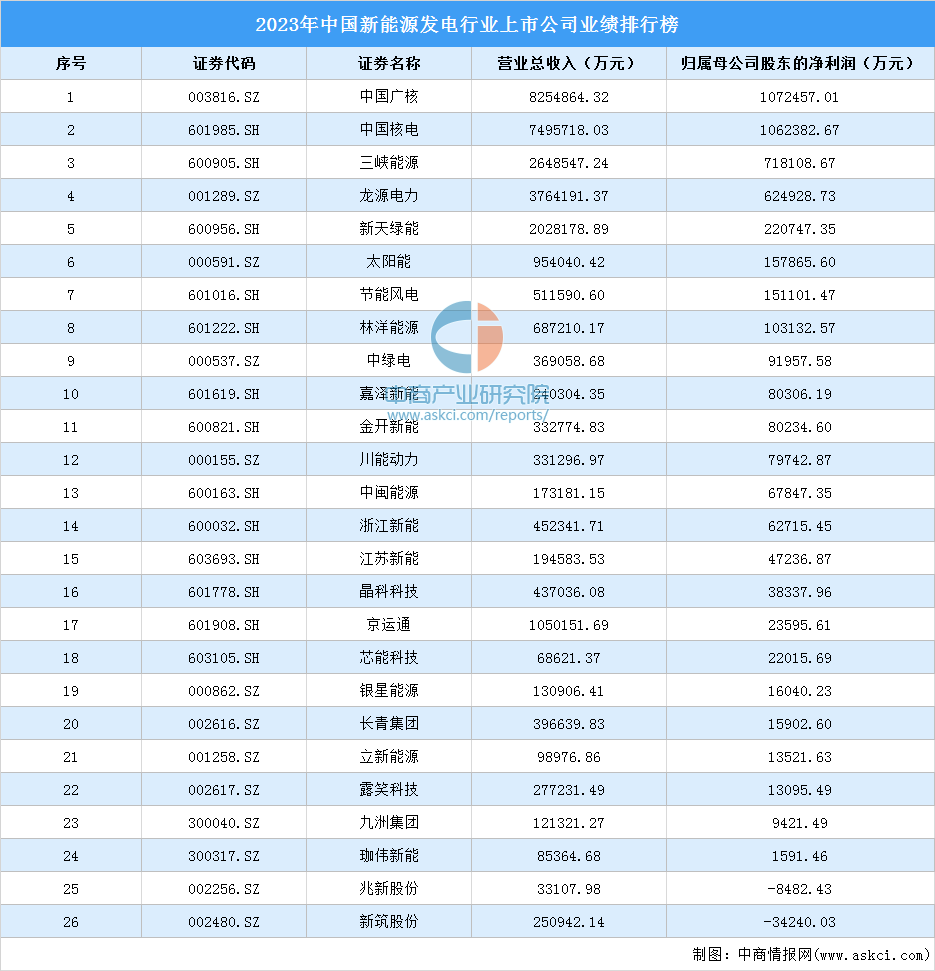Click company name "芯能科技"

(x=389, y=658)
